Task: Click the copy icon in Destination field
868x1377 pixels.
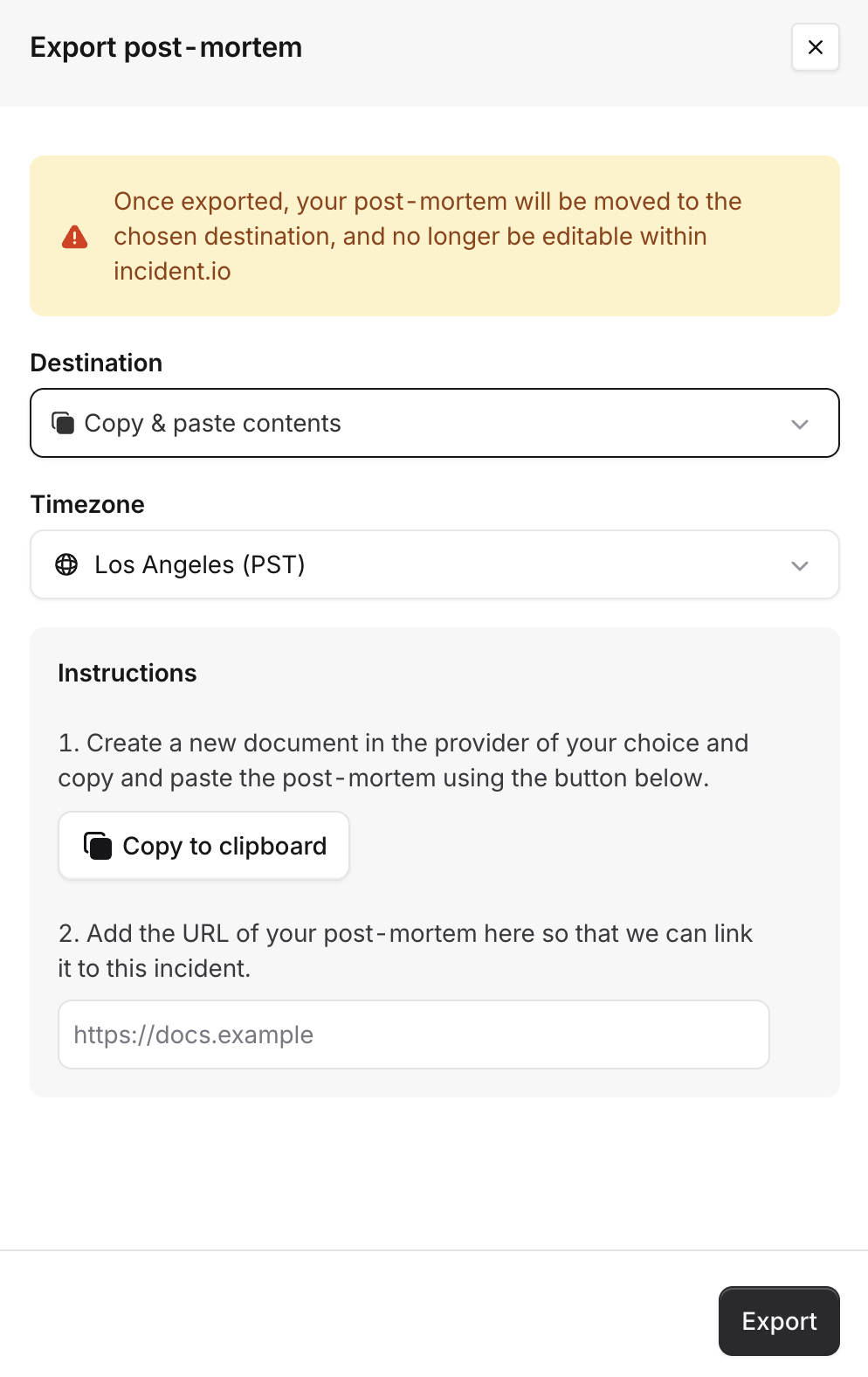Action: (x=63, y=423)
